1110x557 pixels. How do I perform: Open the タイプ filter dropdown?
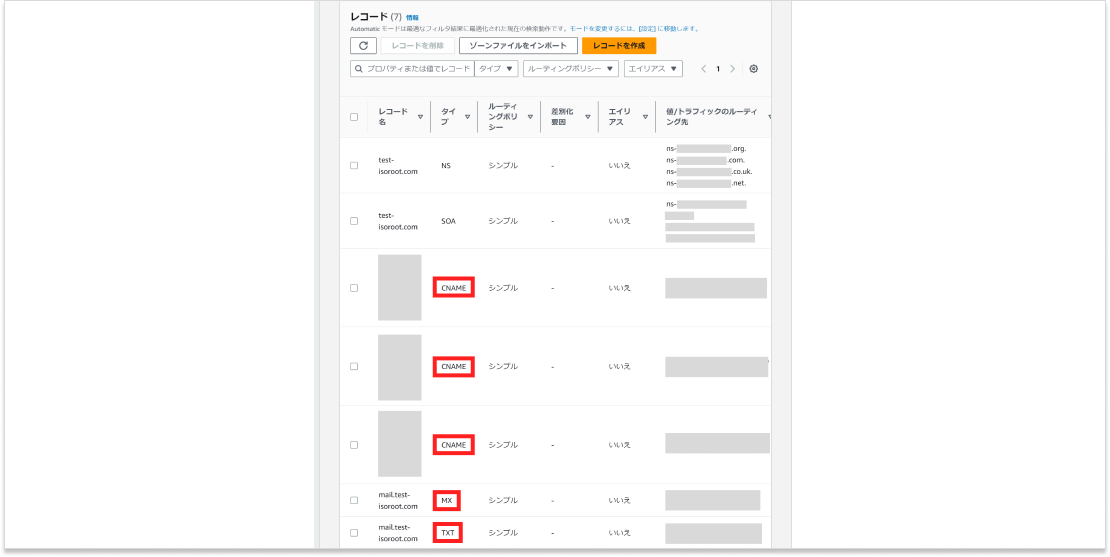[x=496, y=69]
